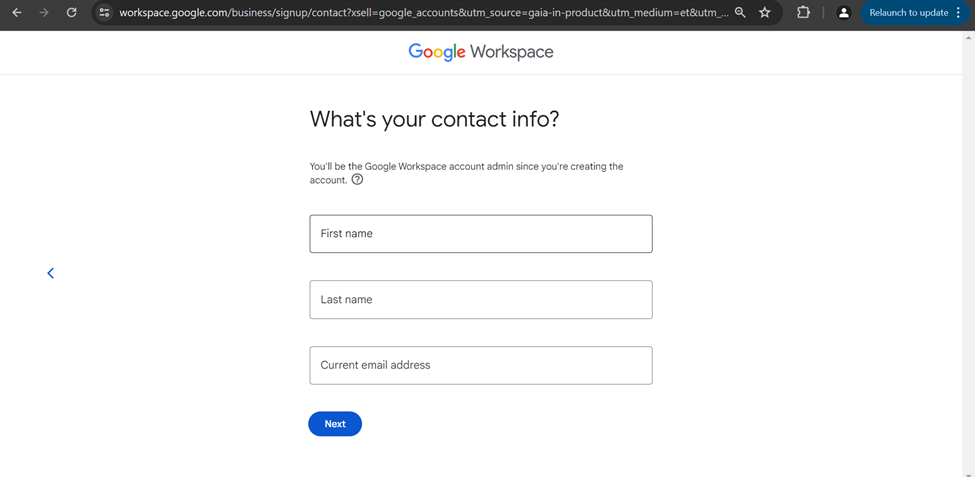Open the Extensions puzzle icon
This screenshot has width=975, height=477.
tap(803, 12)
